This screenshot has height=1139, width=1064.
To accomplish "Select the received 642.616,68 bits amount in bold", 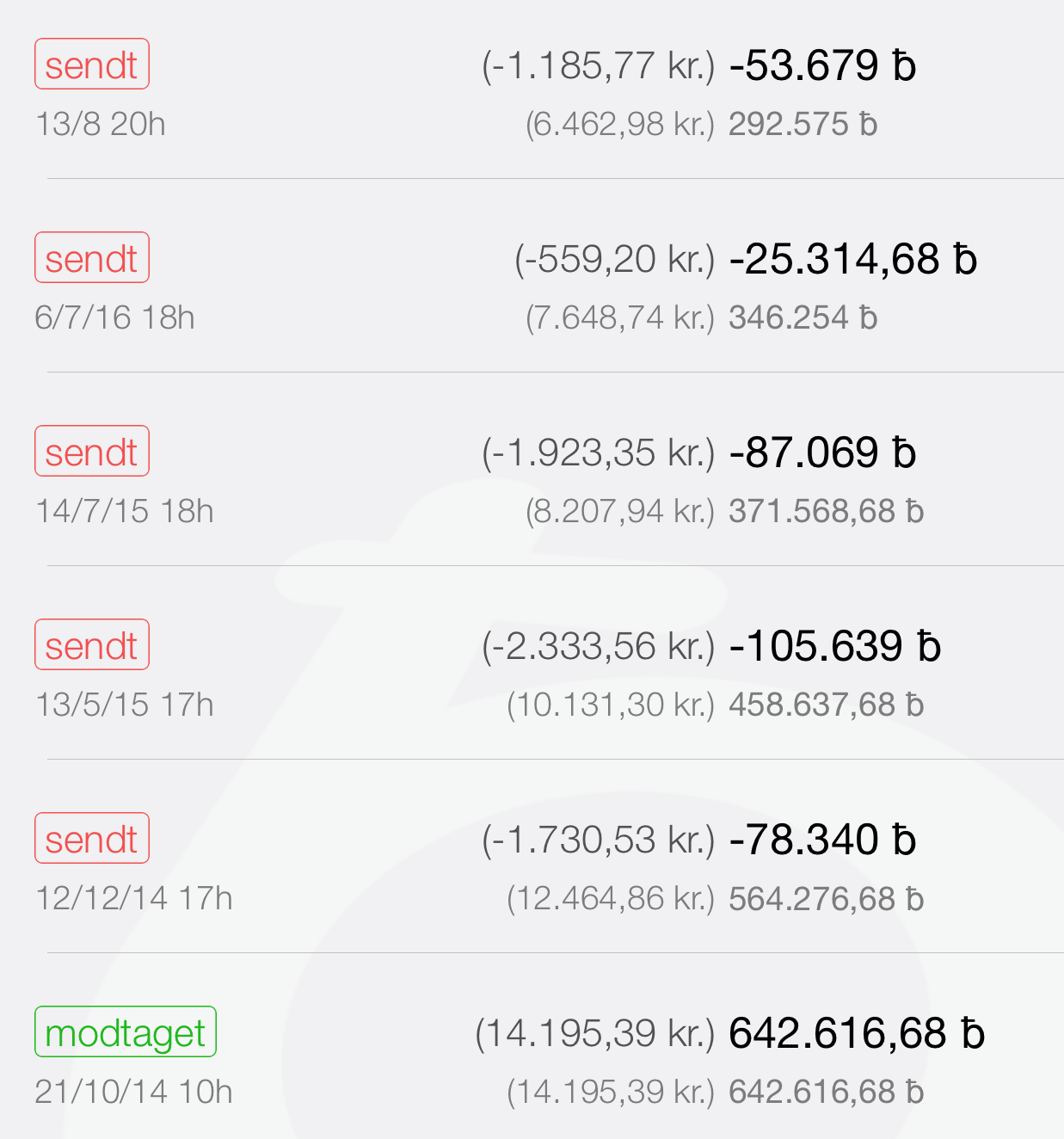I will point(856,1034).
